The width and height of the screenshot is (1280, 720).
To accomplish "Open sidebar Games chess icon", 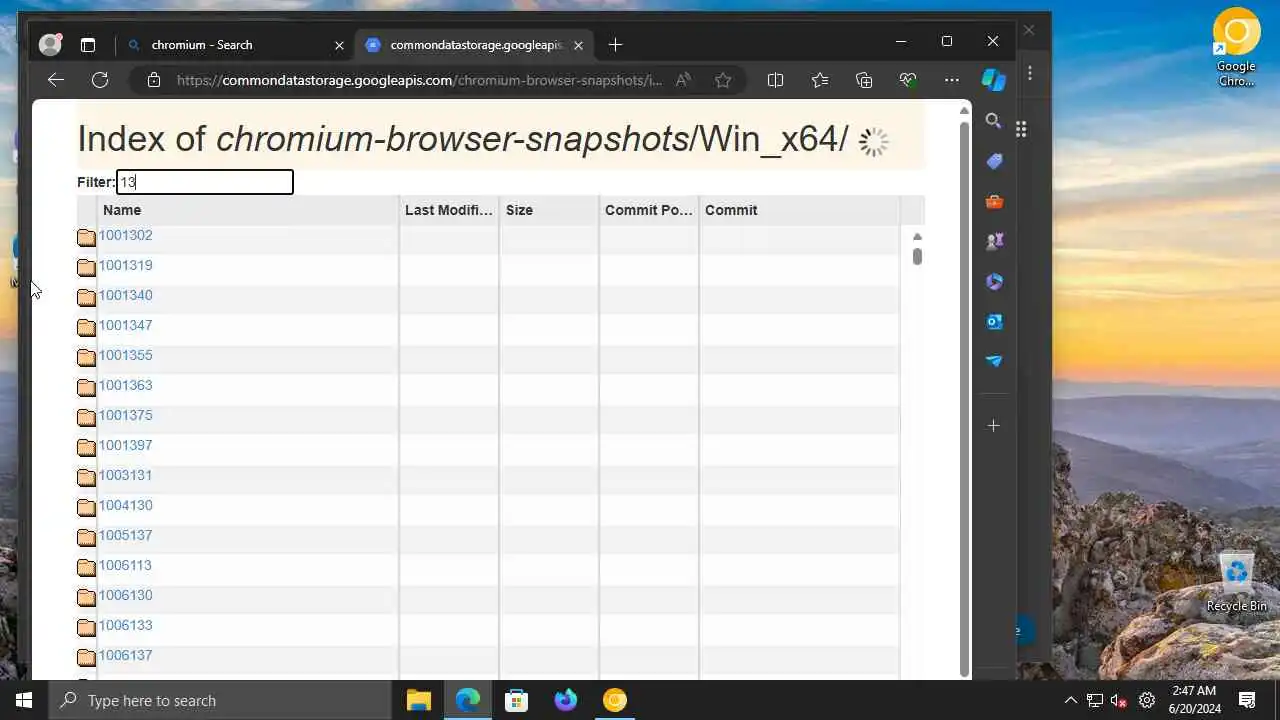I will 993,241.
